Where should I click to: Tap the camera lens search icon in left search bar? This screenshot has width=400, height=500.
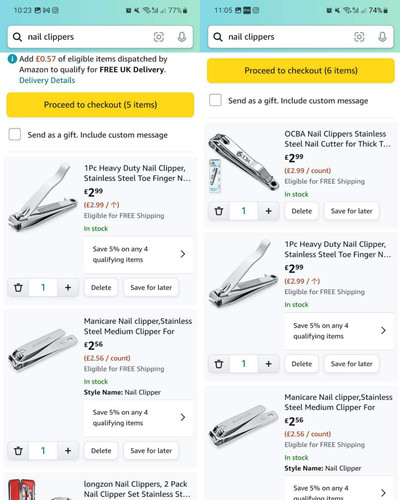point(159,37)
